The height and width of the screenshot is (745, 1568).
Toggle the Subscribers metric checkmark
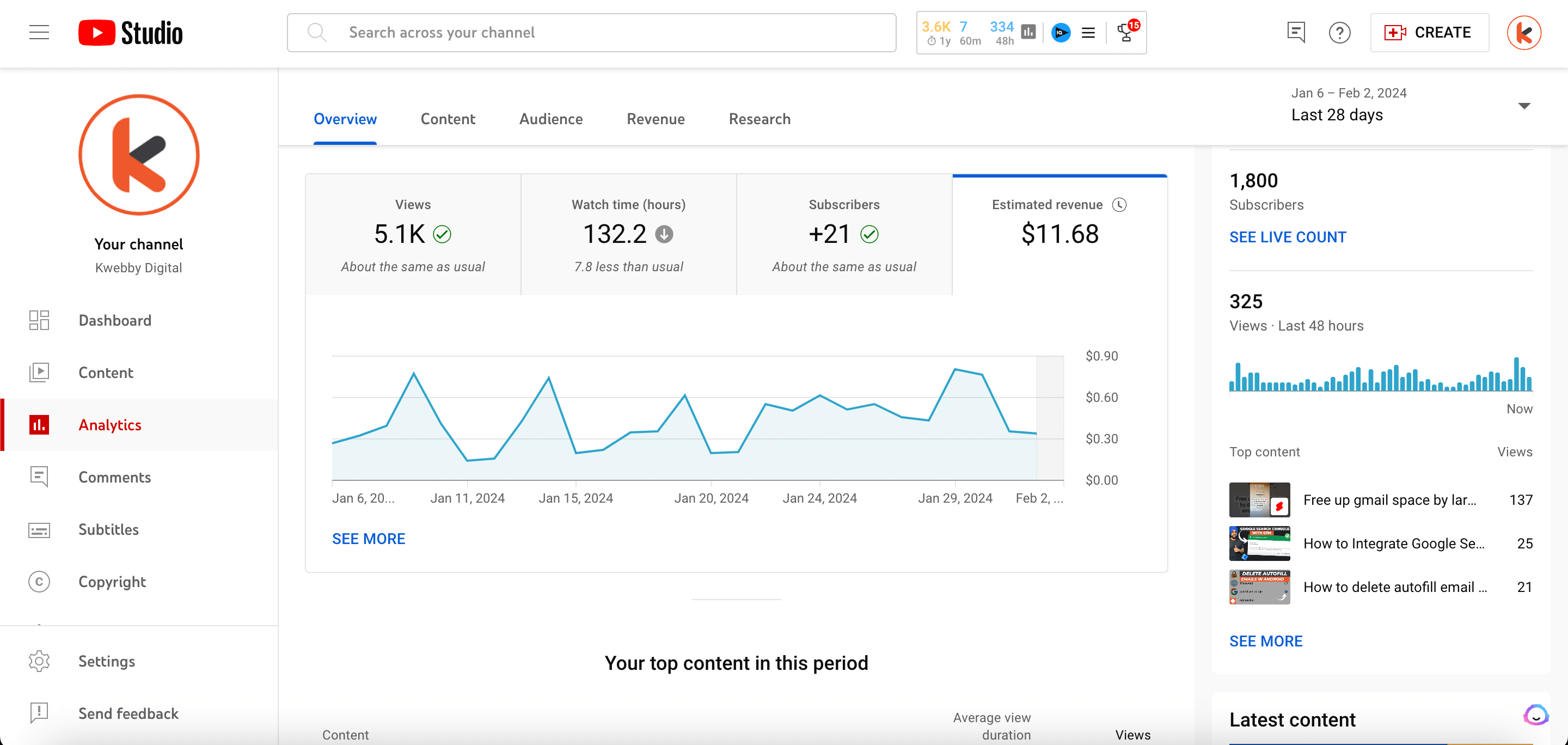coord(869,235)
